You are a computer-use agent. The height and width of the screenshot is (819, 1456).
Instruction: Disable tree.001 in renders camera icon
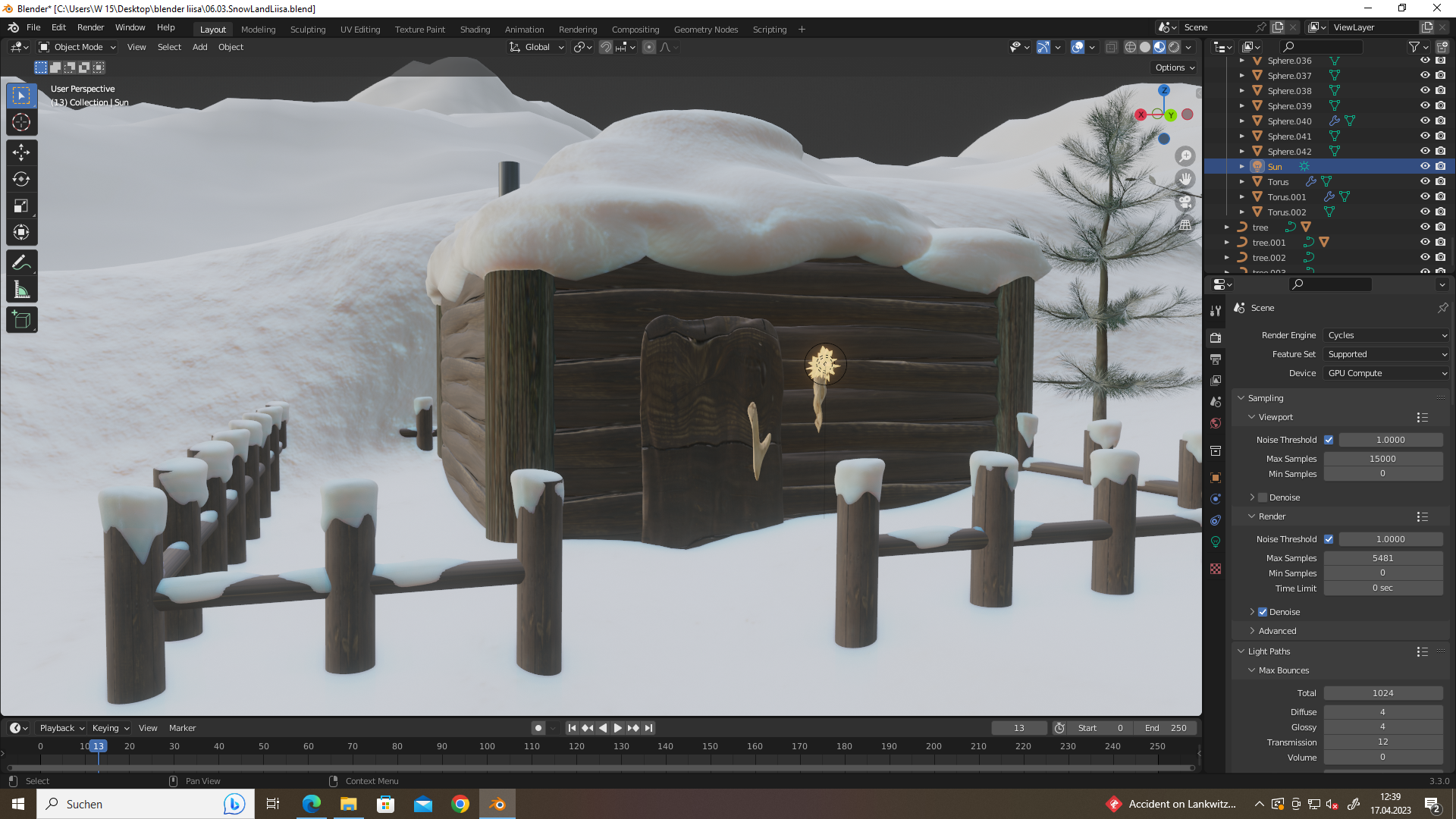tap(1441, 242)
